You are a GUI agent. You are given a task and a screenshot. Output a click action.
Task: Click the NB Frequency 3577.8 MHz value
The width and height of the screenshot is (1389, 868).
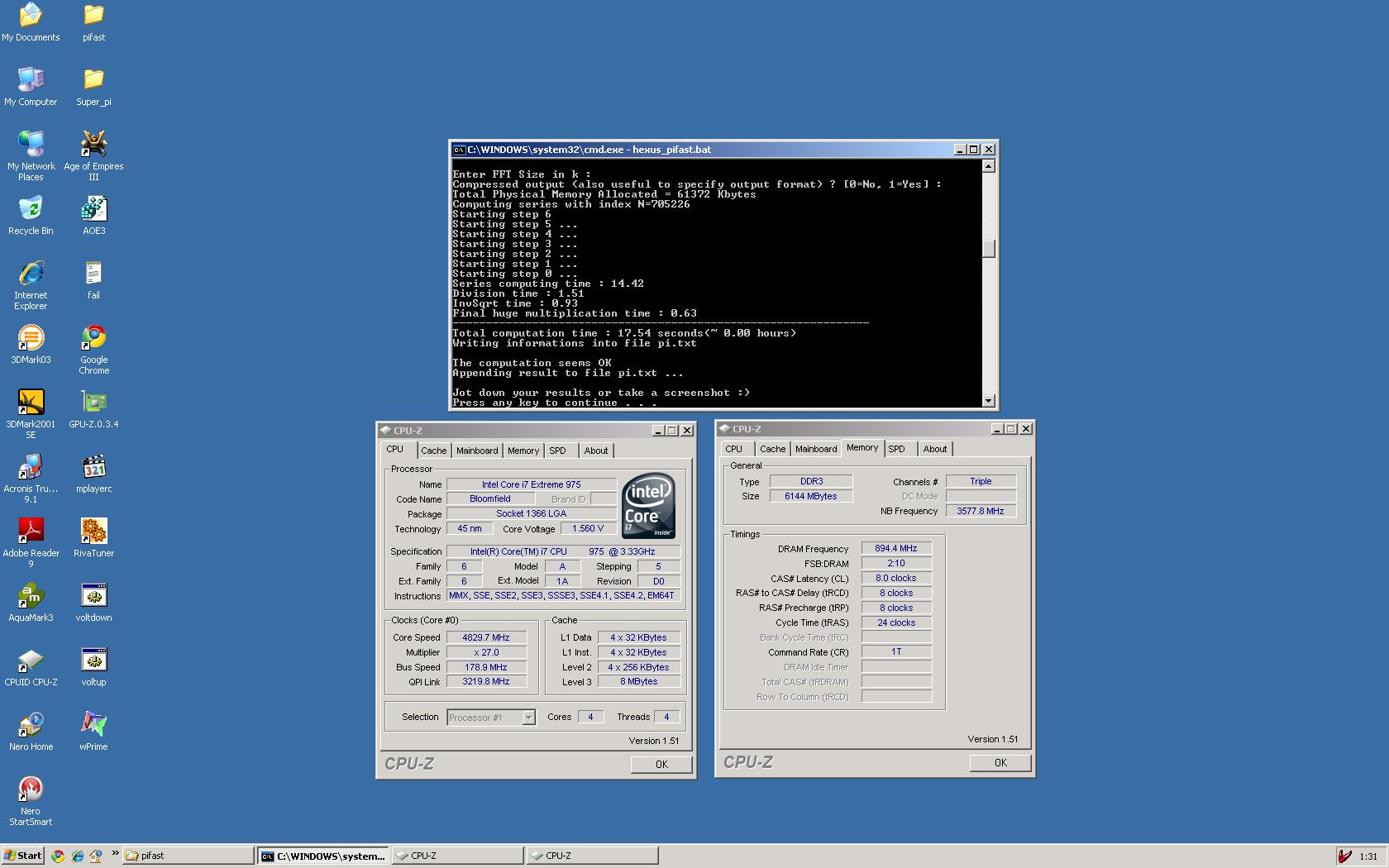click(981, 511)
